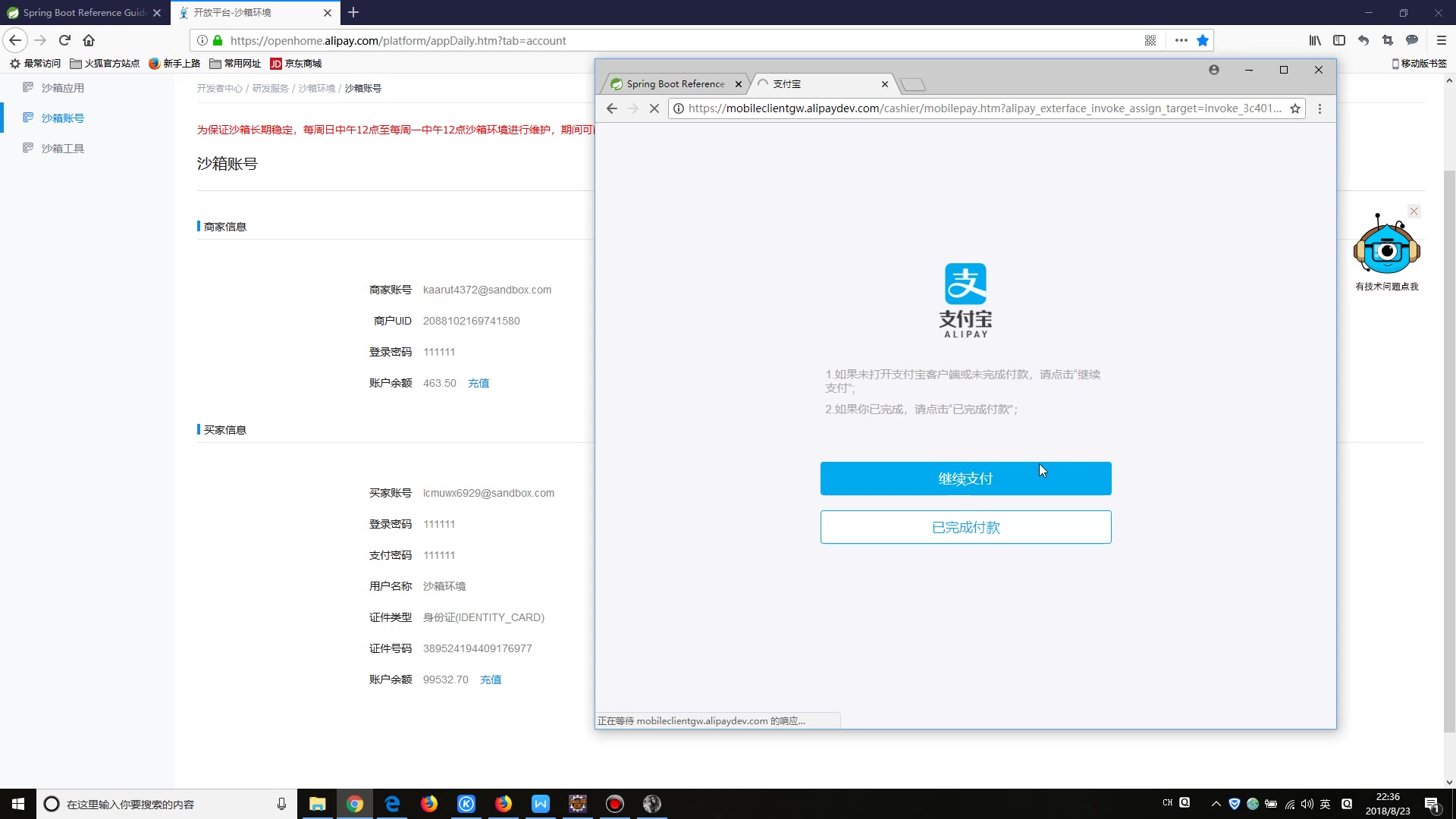
Task: Open 常用网址 bookmark folder
Action: tap(235, 64)
